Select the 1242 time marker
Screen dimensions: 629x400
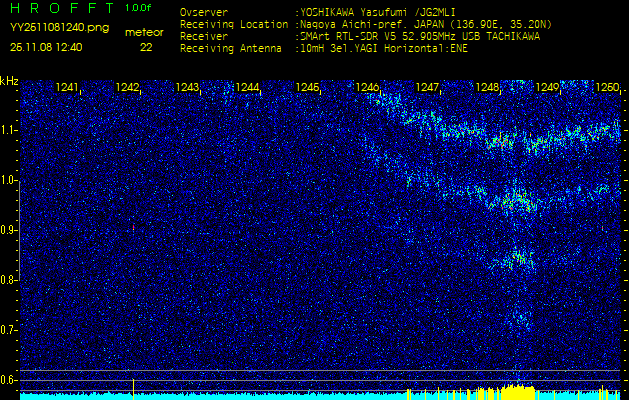point(127,88)
